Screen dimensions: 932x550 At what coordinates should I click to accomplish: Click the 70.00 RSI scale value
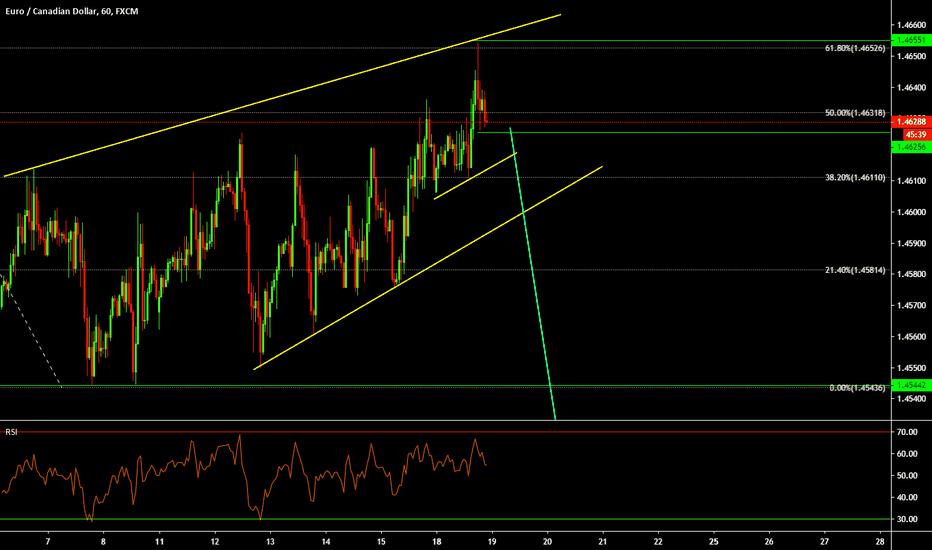point(908,432)
